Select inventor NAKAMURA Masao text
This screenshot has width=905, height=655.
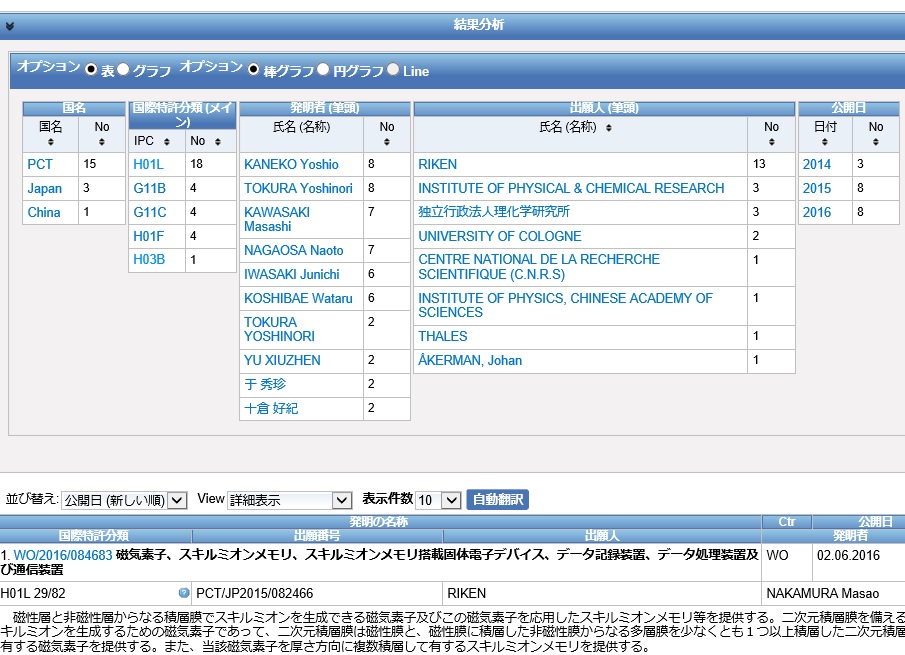[x=822, y=593]
